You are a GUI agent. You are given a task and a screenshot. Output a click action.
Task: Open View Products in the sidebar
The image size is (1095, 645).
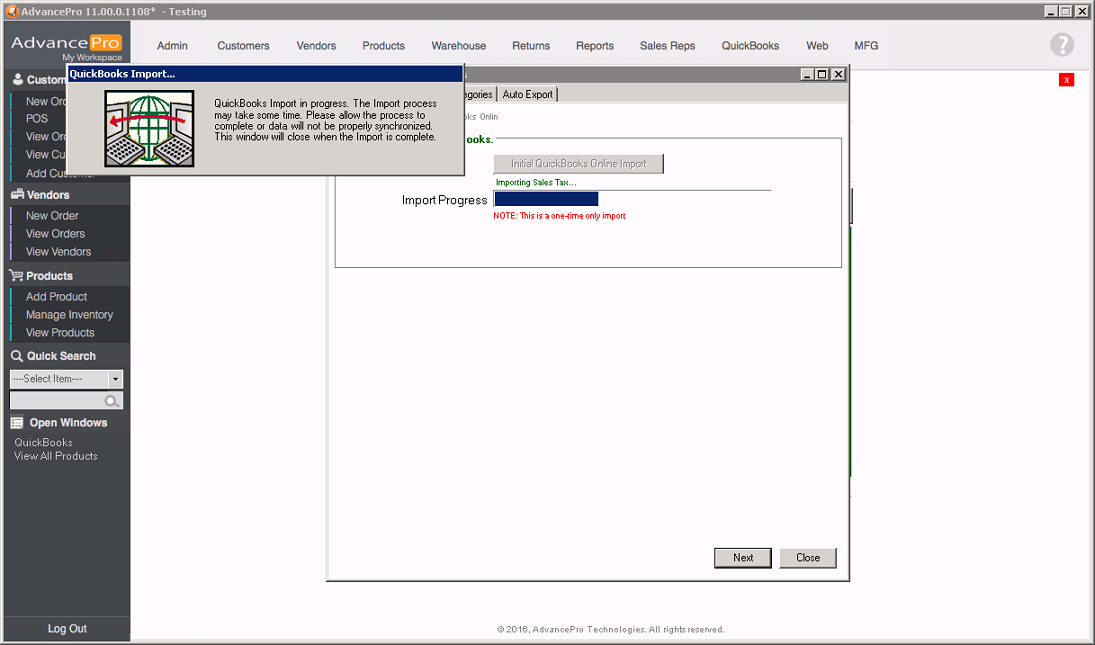click(x=60, y=333)
